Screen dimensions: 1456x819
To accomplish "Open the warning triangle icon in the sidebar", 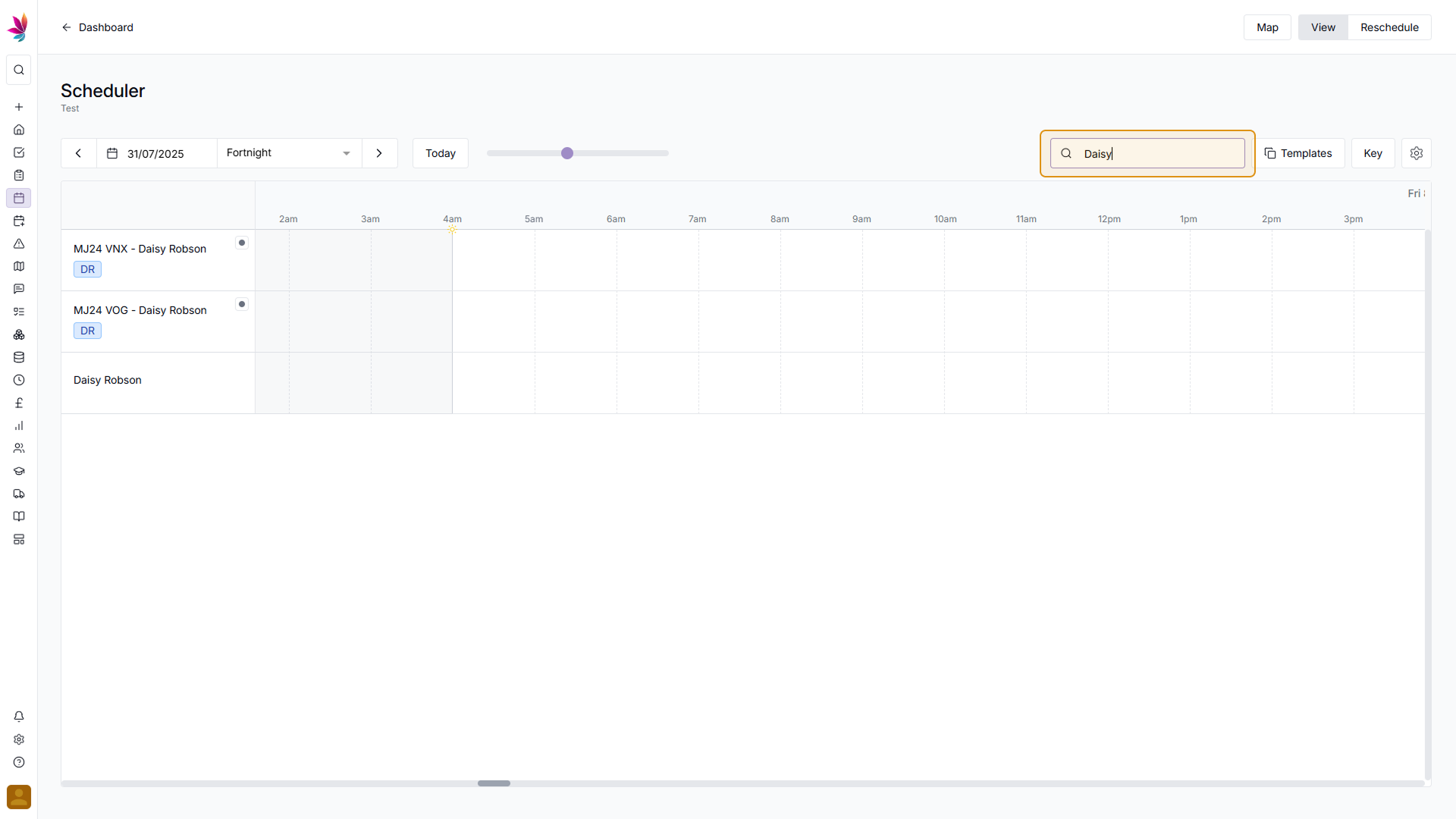I will click(19, 243).
